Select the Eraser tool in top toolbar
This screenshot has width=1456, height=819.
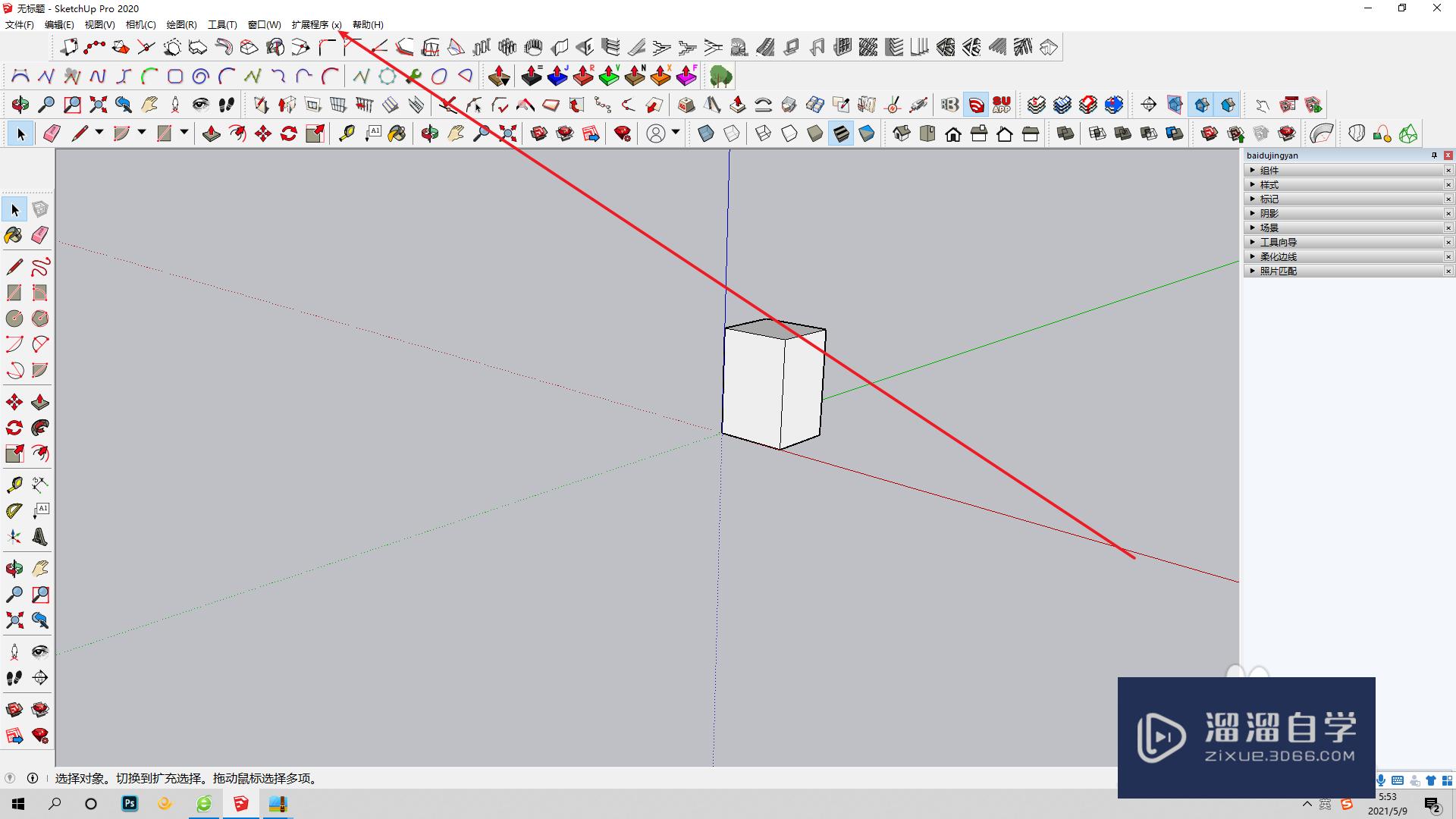(x=52, y=134)
